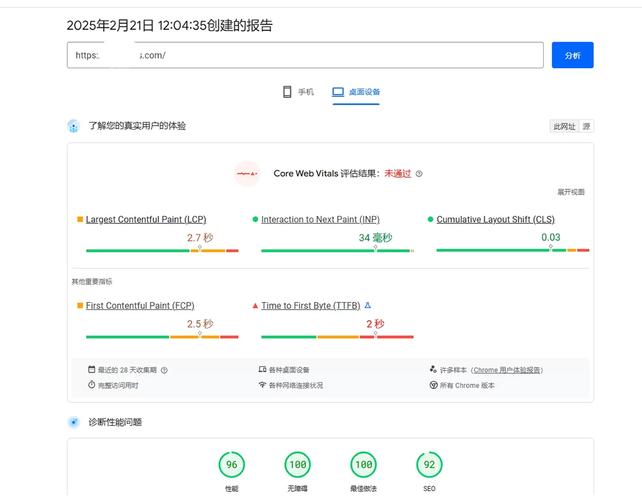Open Interaction to Next Paint (INP) link
The width and height of the screenshot is (642, 500).
click(320, 219)
